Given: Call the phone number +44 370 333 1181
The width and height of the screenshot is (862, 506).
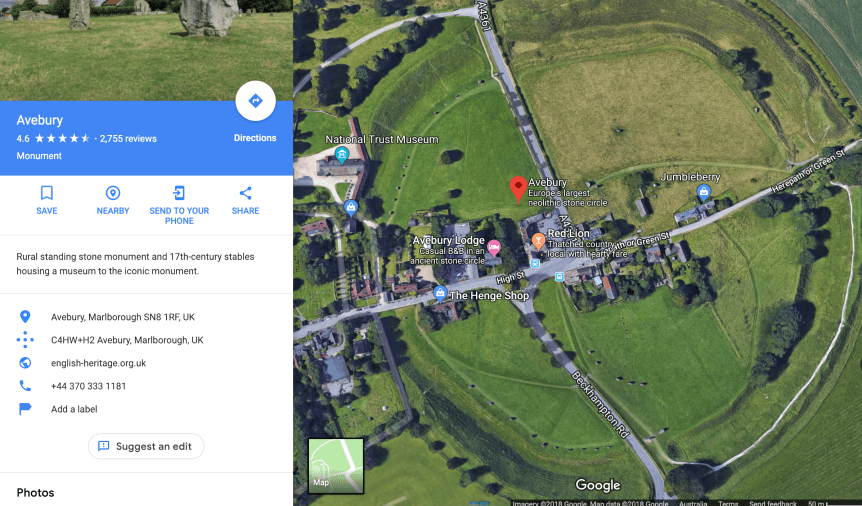Looking at the screenshot, I should (x=89, y=386).
